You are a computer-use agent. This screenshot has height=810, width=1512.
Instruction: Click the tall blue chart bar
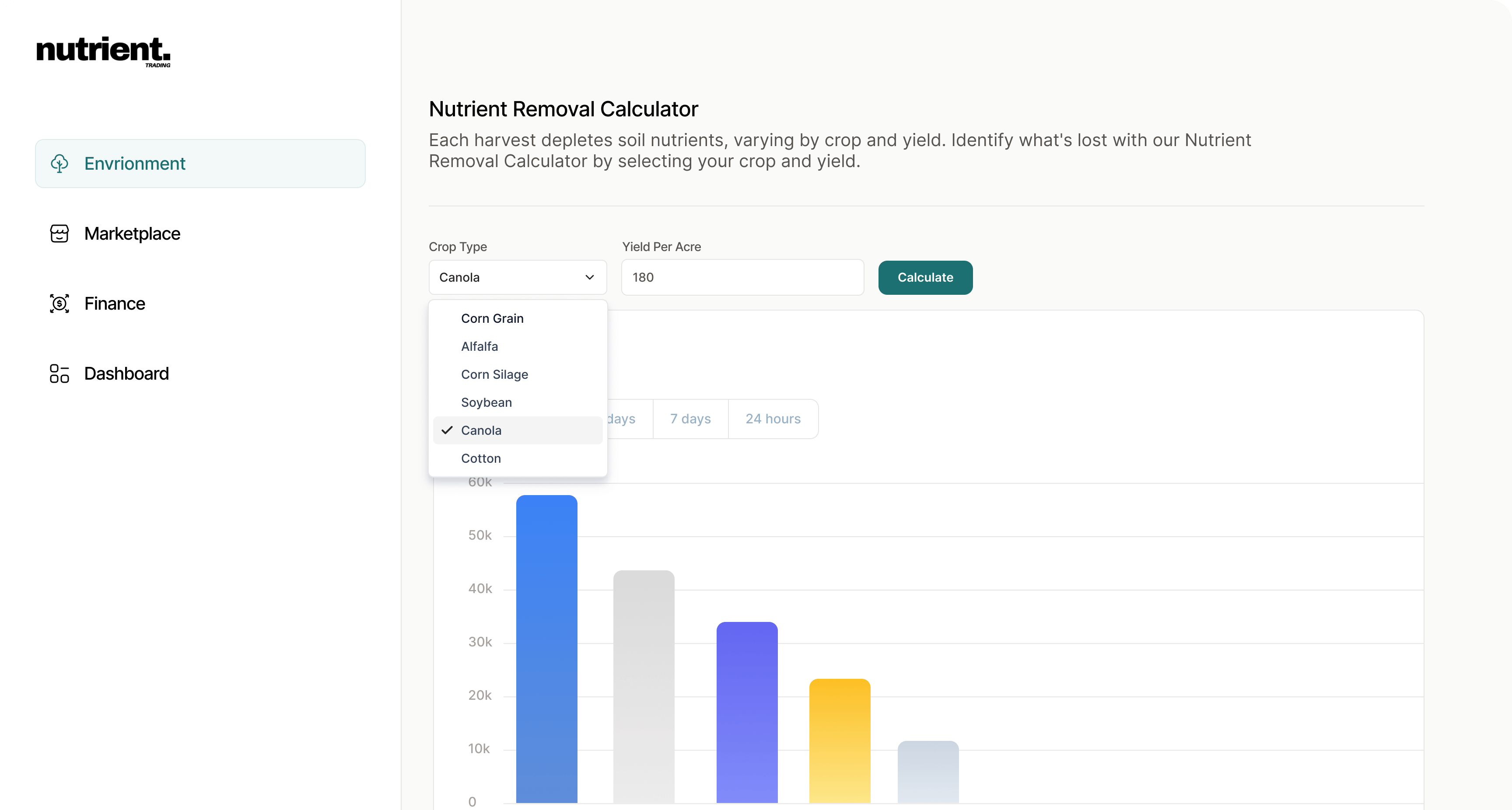(546, 649)
